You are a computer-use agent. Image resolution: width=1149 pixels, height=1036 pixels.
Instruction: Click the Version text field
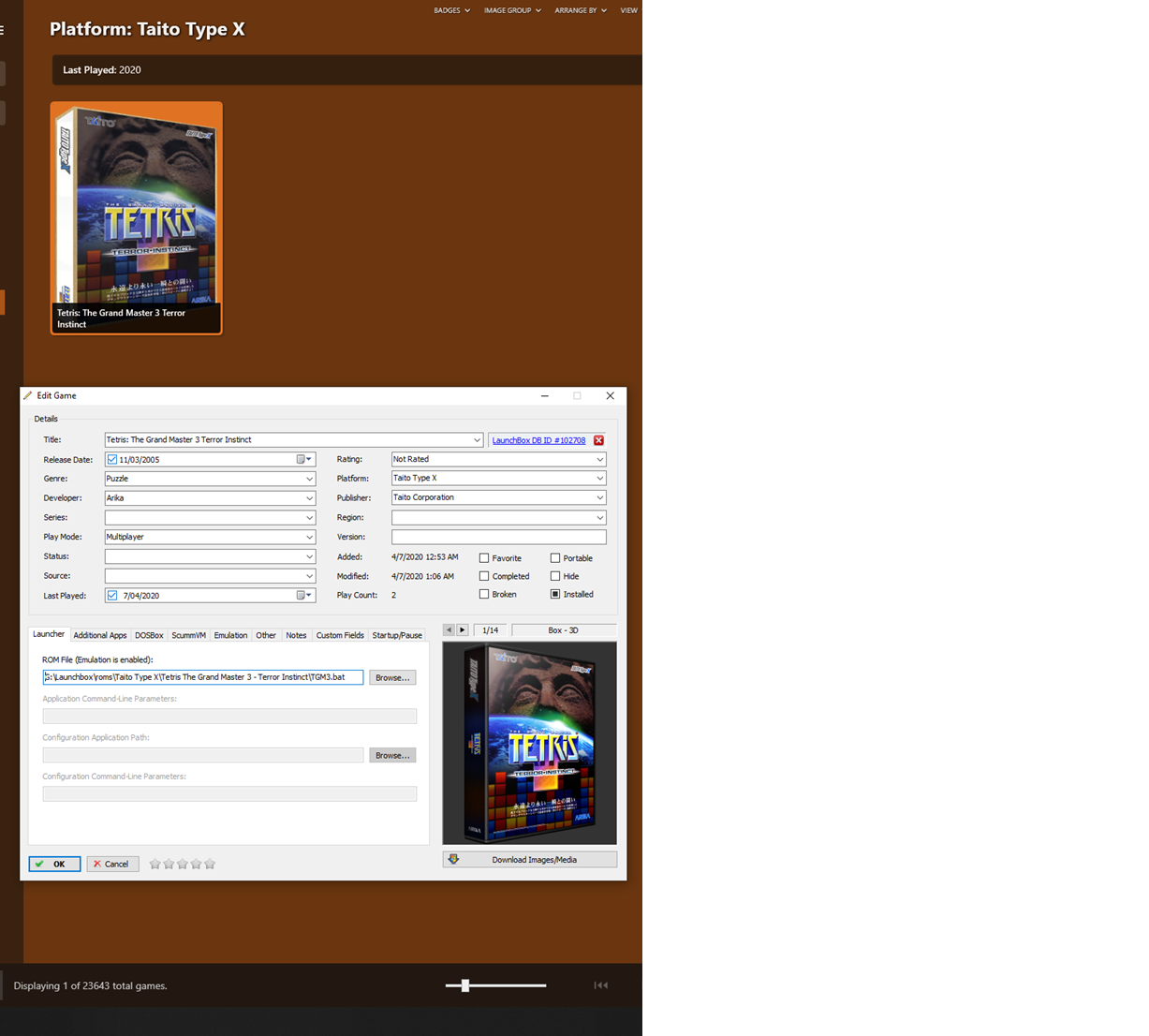[x=499, y=537]
